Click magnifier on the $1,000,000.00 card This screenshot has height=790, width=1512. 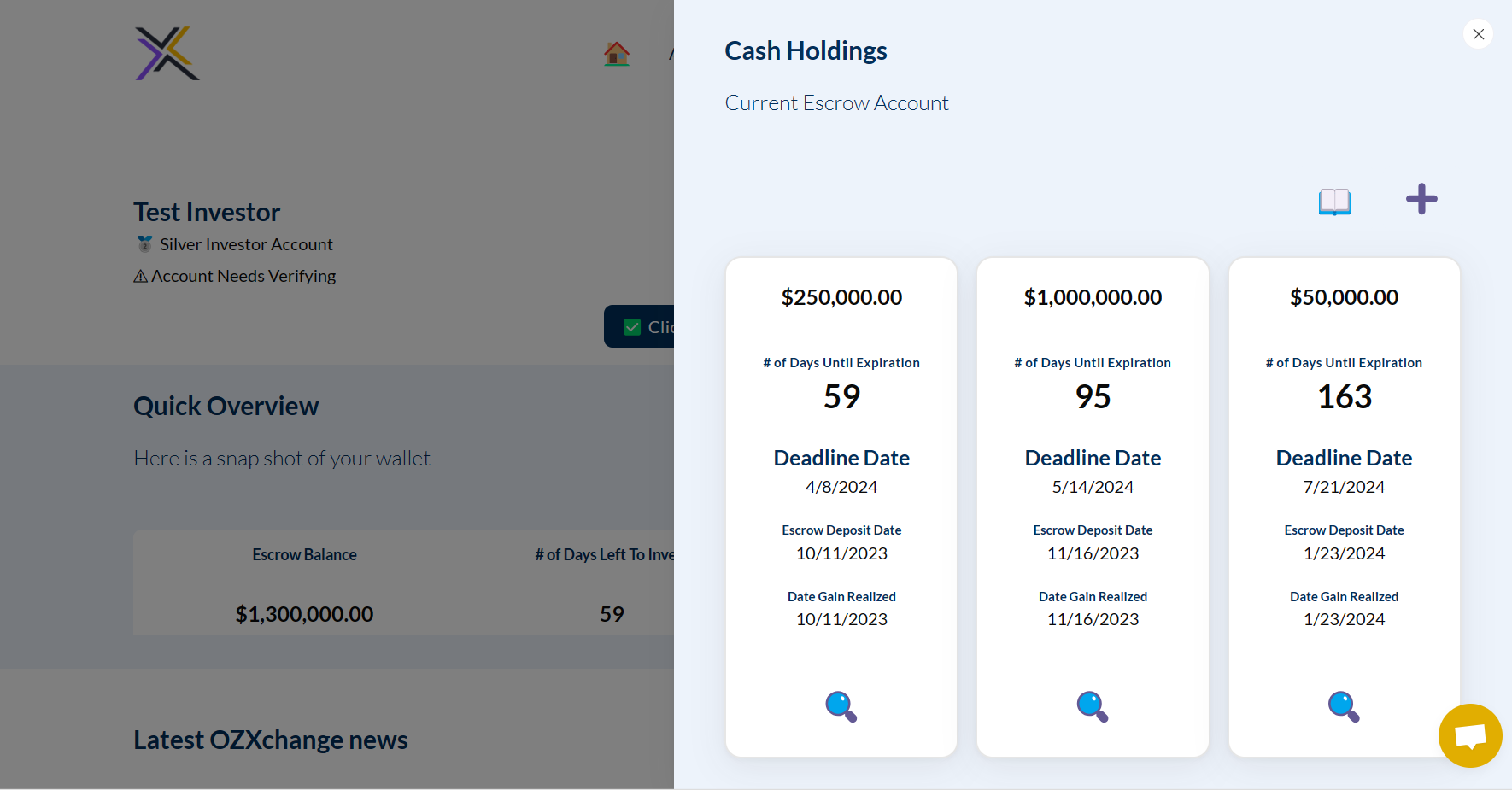click(1092, 706)
